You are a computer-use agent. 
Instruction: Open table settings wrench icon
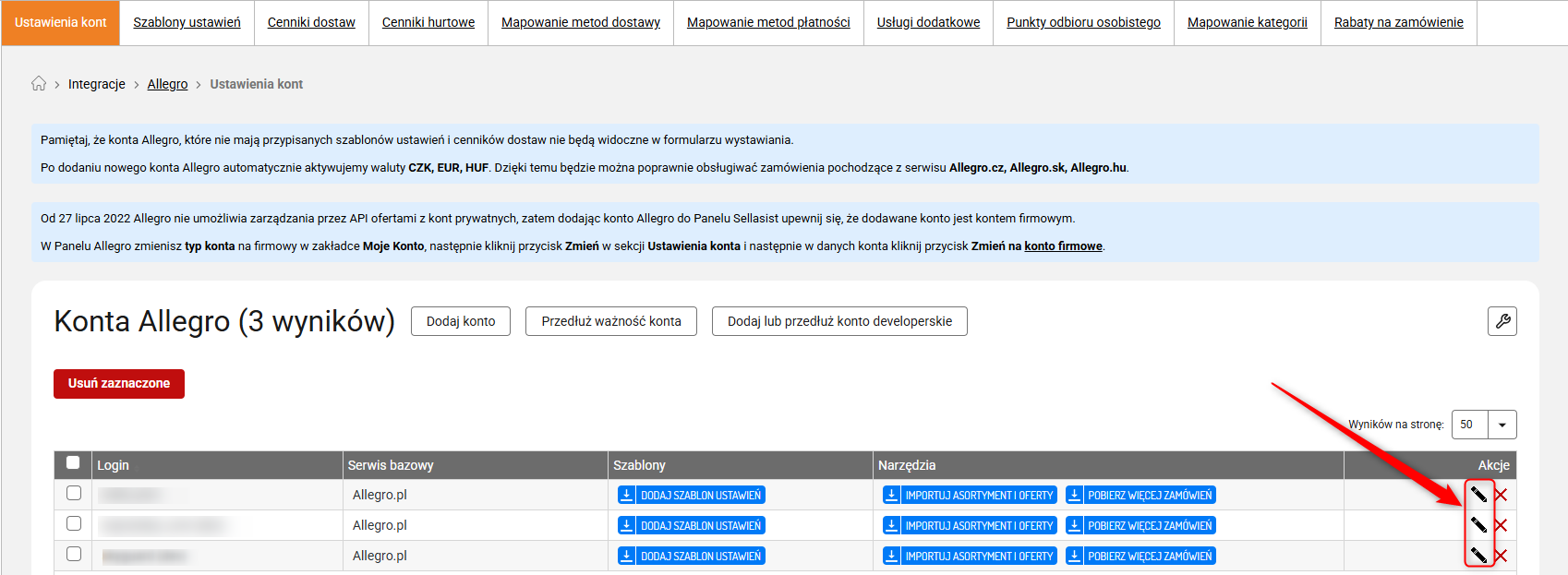pyautogui.click(x=1502, y=321)
